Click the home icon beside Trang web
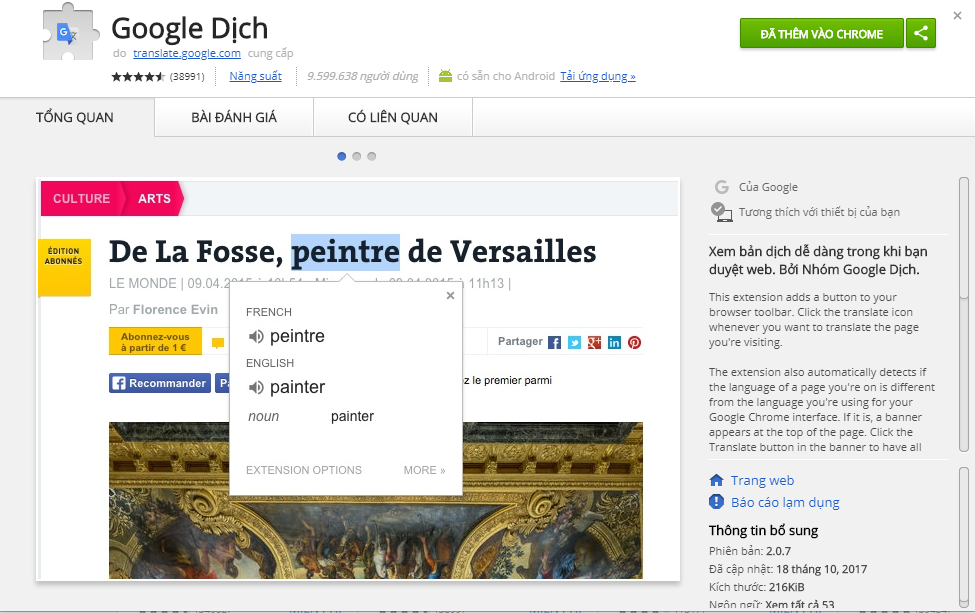Image resolution: width=975 pixels, height=613 pixels. [x=716, y=480]
